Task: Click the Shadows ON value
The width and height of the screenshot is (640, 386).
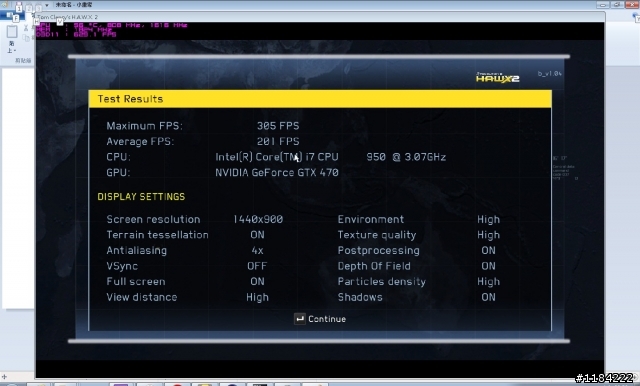Action: pos(489,297)
